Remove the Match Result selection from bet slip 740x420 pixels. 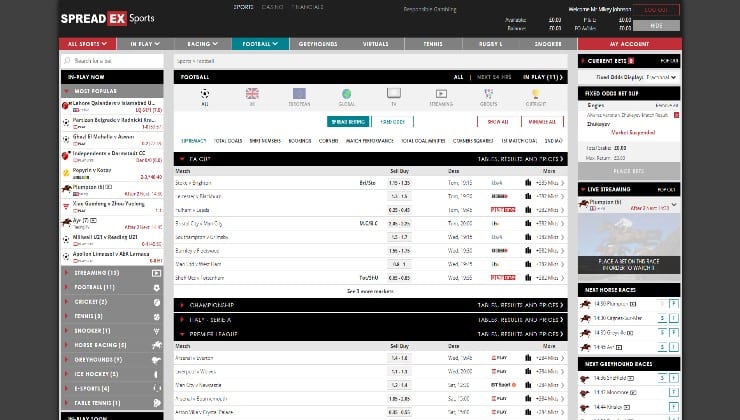click(676, 115)
